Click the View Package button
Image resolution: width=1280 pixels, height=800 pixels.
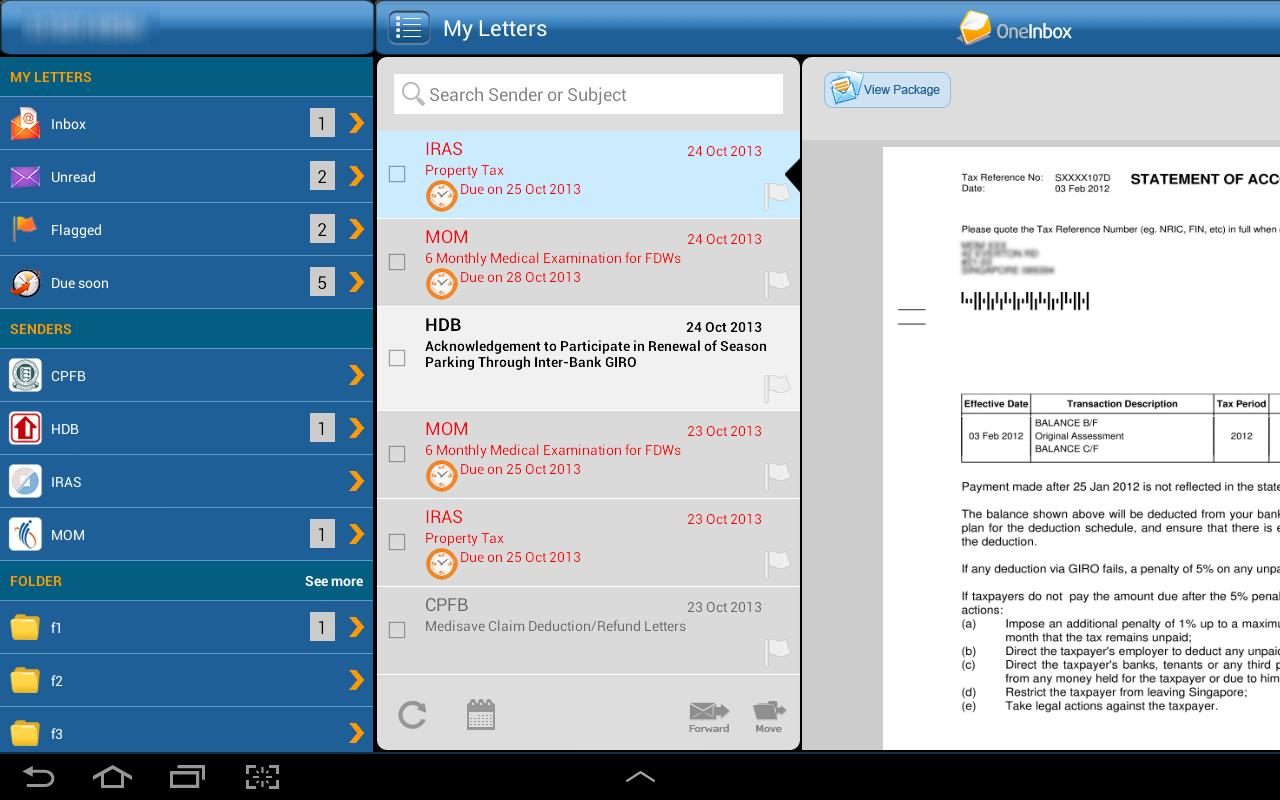(x=887, y=89)
